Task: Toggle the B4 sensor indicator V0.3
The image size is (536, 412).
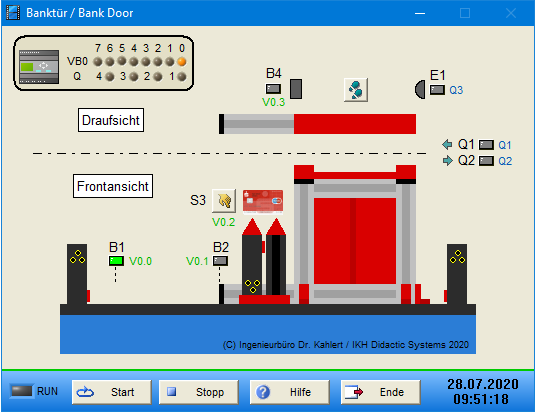Action: 273,89
